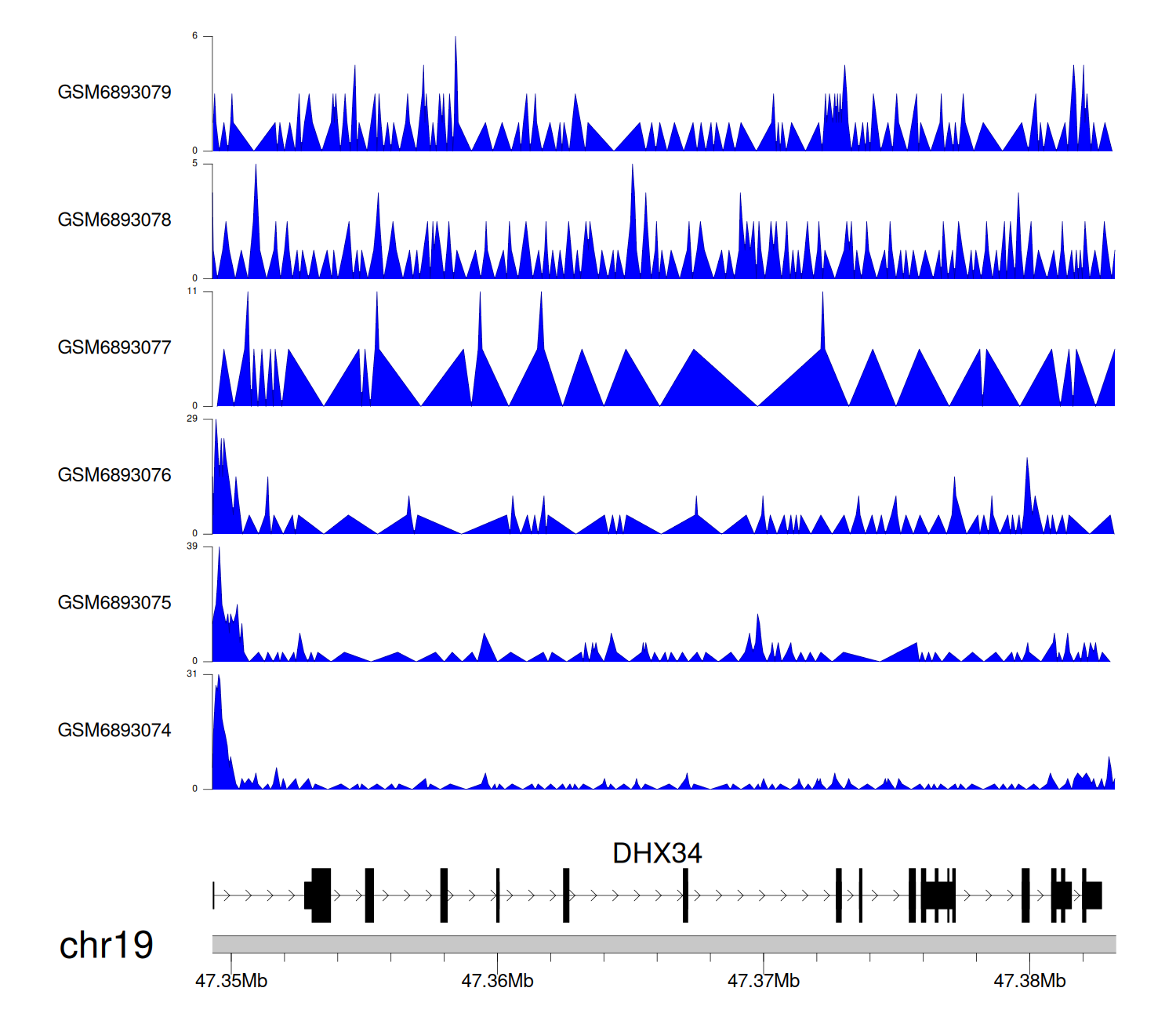Click the y-axis maximum 29 on GSM6893076
The width and height of the screenshot is (1176, 1035).
tap(192, 419)
